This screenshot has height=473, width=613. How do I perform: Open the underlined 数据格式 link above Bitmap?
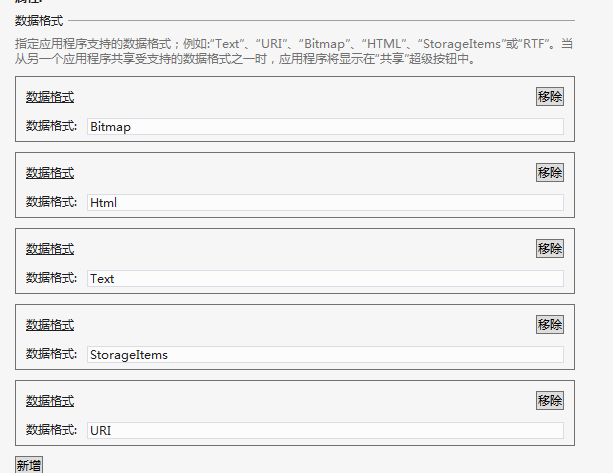pos(50,97)
